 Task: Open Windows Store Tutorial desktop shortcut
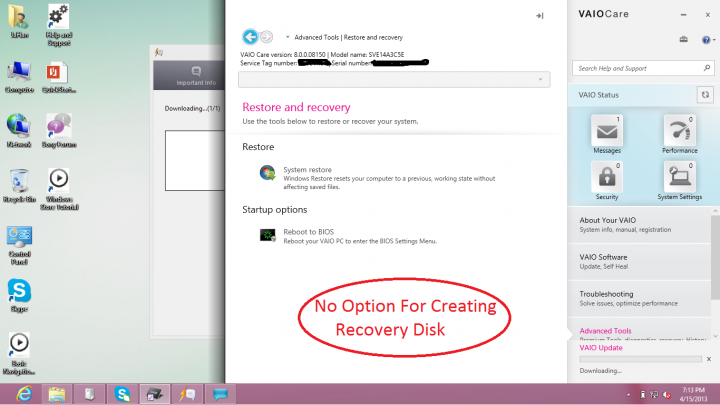pos(59,189)
